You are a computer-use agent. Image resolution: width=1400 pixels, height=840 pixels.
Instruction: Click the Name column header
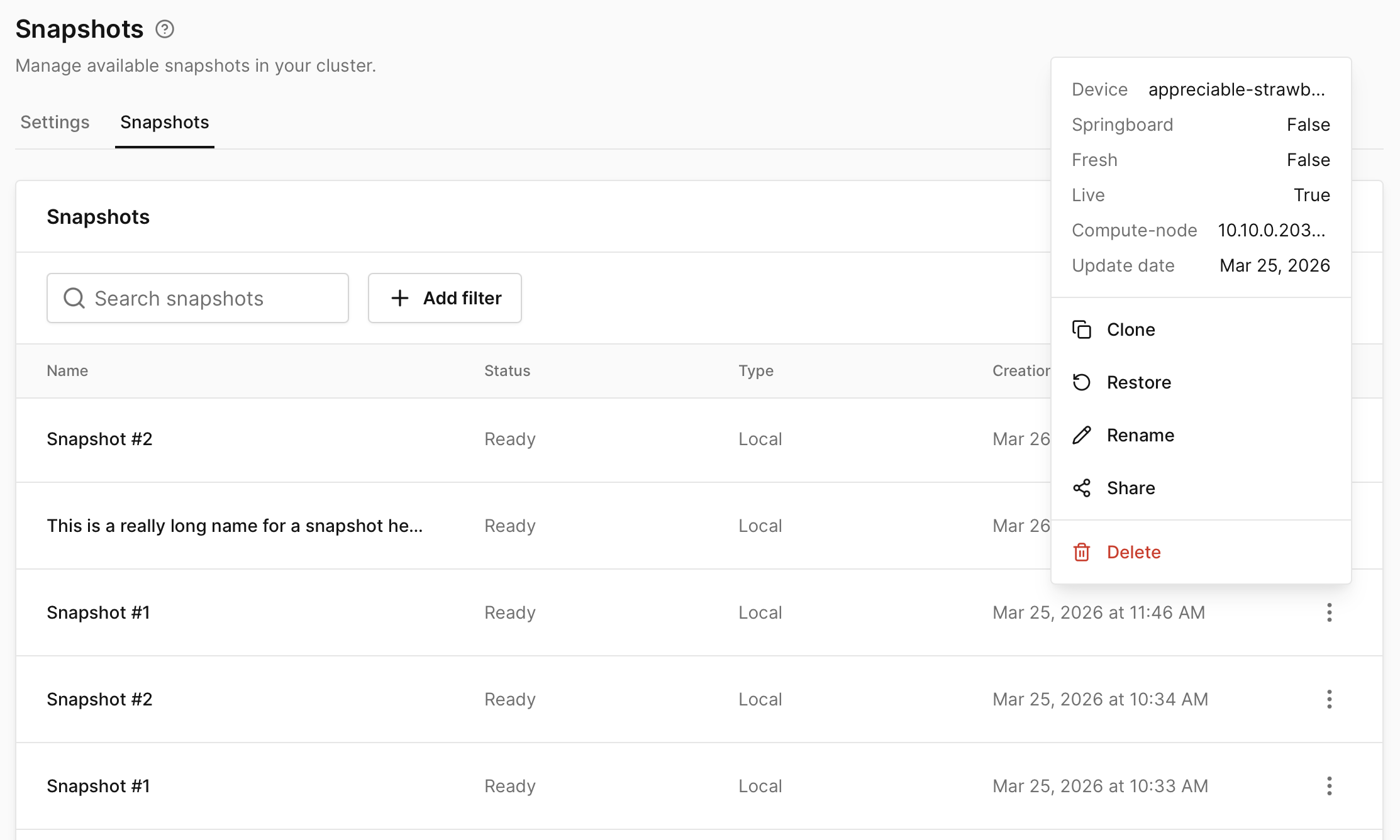[67, 371]
